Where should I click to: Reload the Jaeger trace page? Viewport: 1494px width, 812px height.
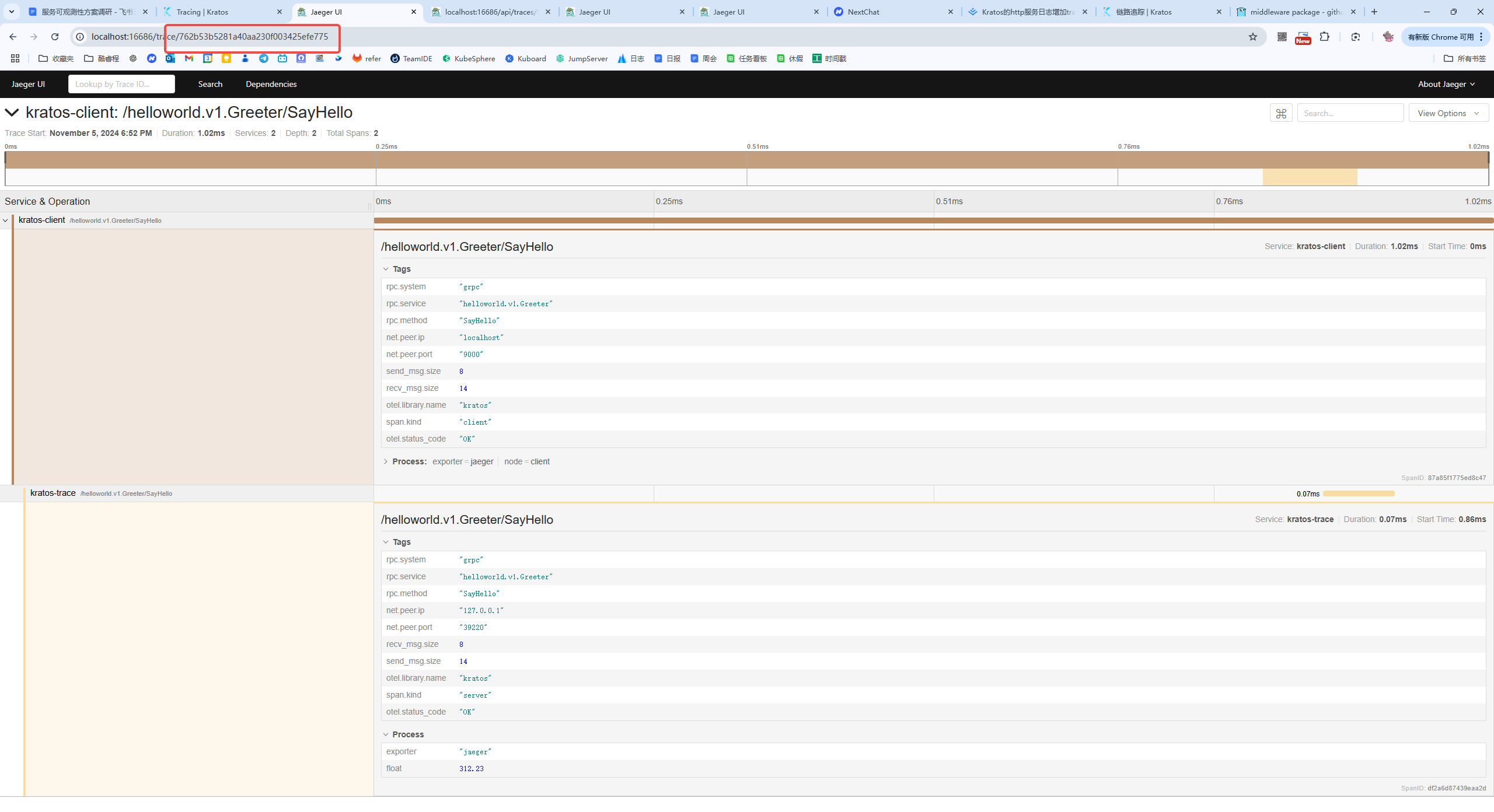point(55,37)
